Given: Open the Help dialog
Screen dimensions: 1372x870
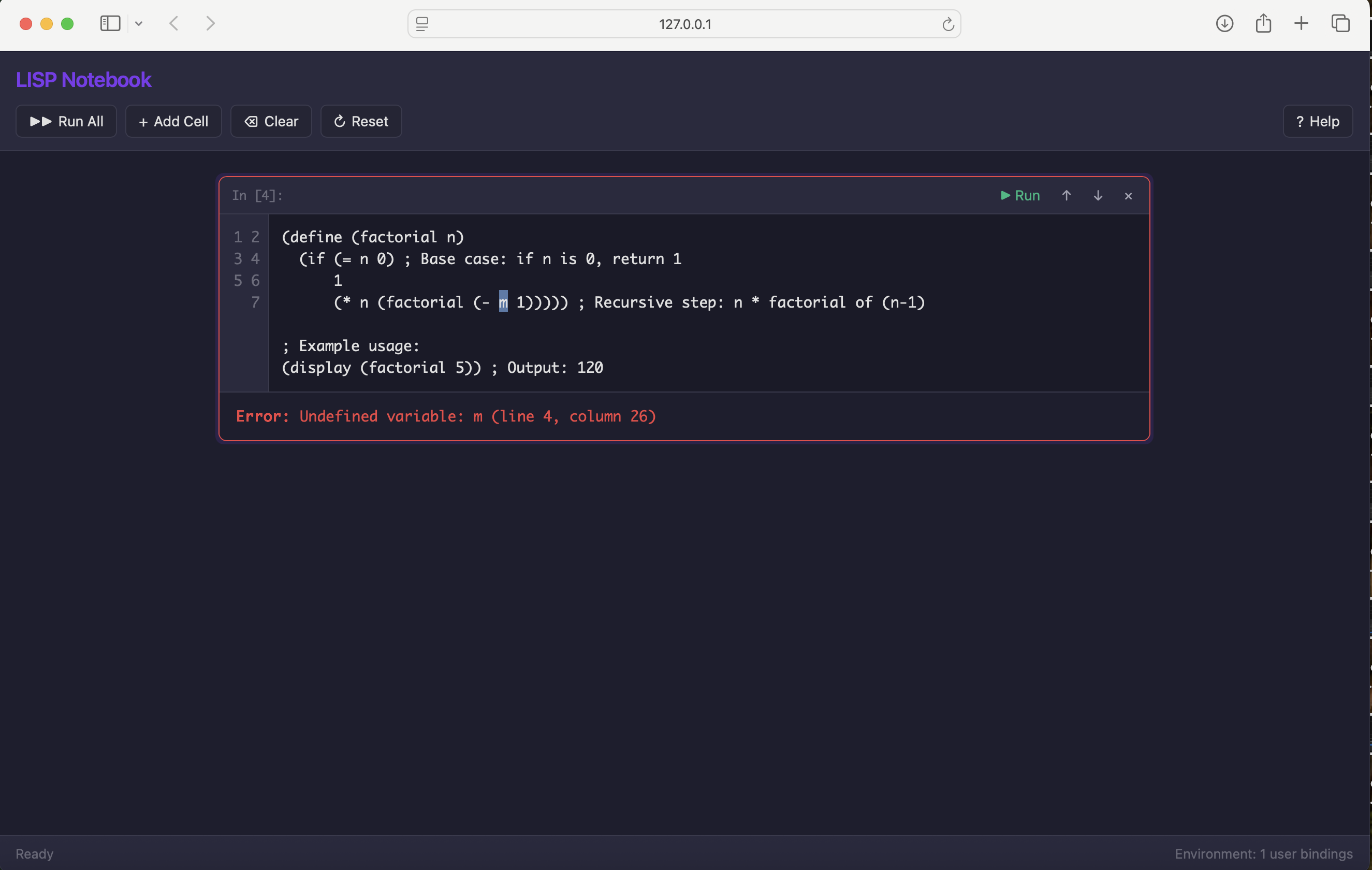Looking at the screenshot, I should (x=1317, y=121).
